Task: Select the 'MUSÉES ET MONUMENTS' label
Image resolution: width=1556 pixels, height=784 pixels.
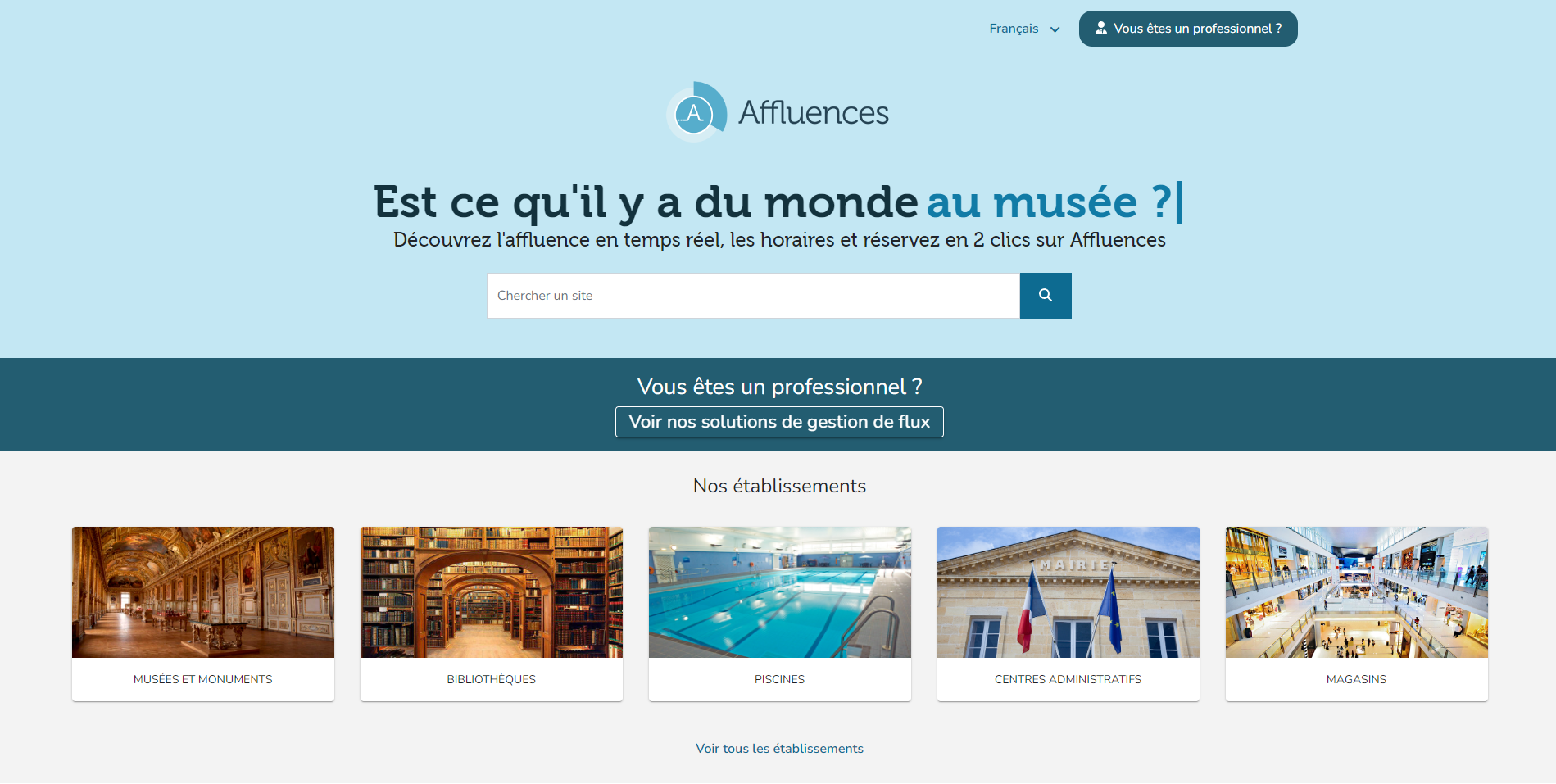Action: pos(203,679)
